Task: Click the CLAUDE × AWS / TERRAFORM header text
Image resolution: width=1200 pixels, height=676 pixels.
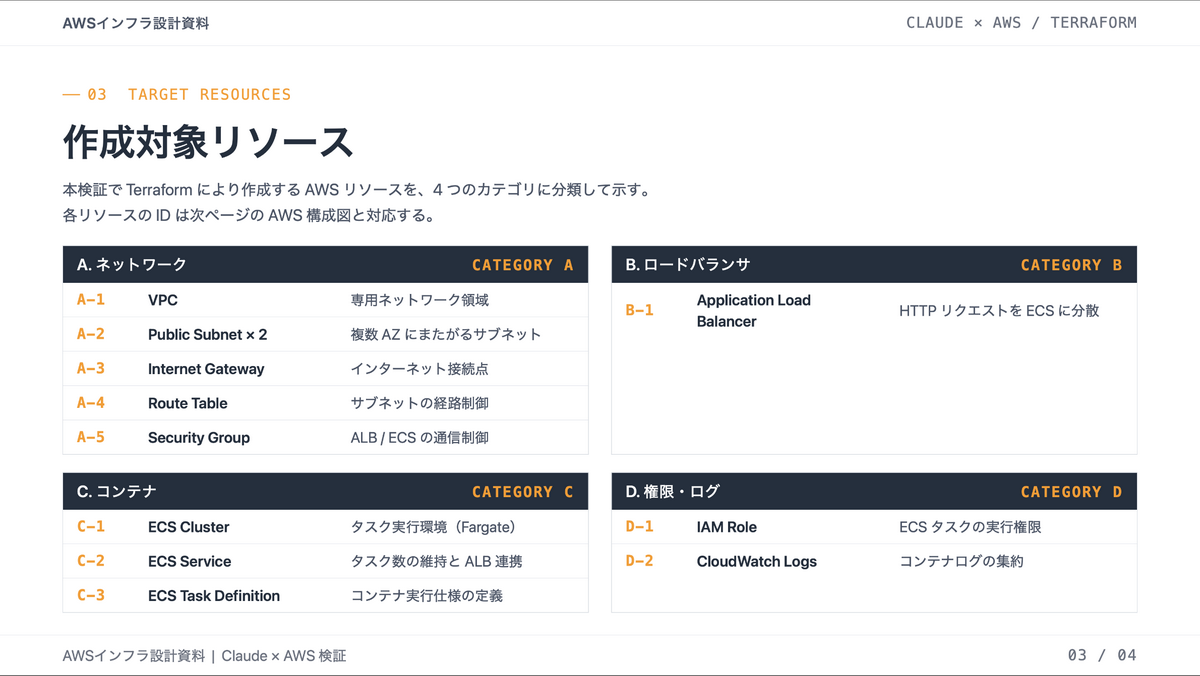Action: pyautogui.click(x=1021, y=23)
